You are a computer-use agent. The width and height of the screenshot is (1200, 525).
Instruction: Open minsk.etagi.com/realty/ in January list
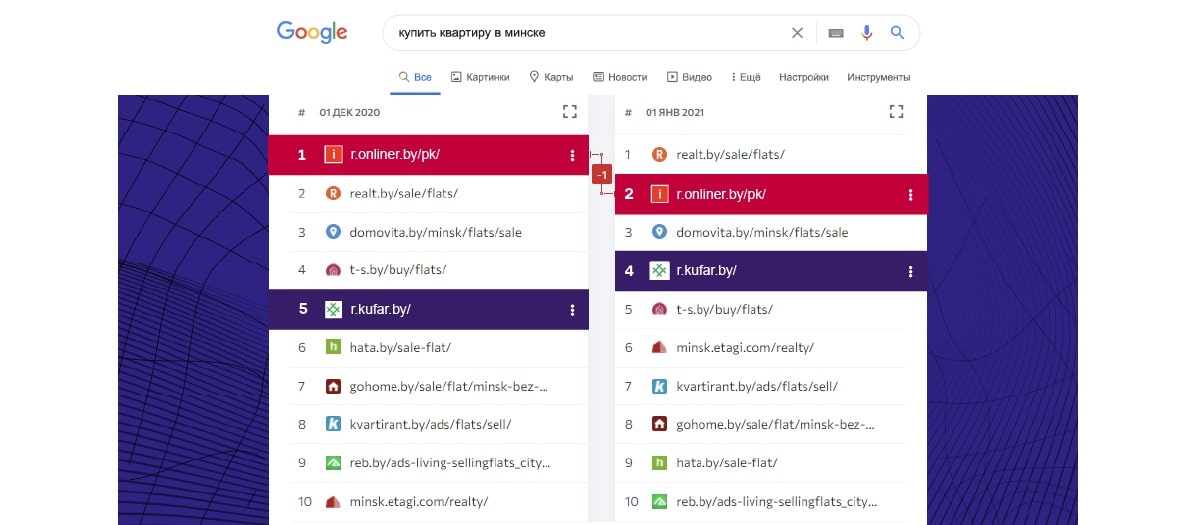(x=745, y=348)
